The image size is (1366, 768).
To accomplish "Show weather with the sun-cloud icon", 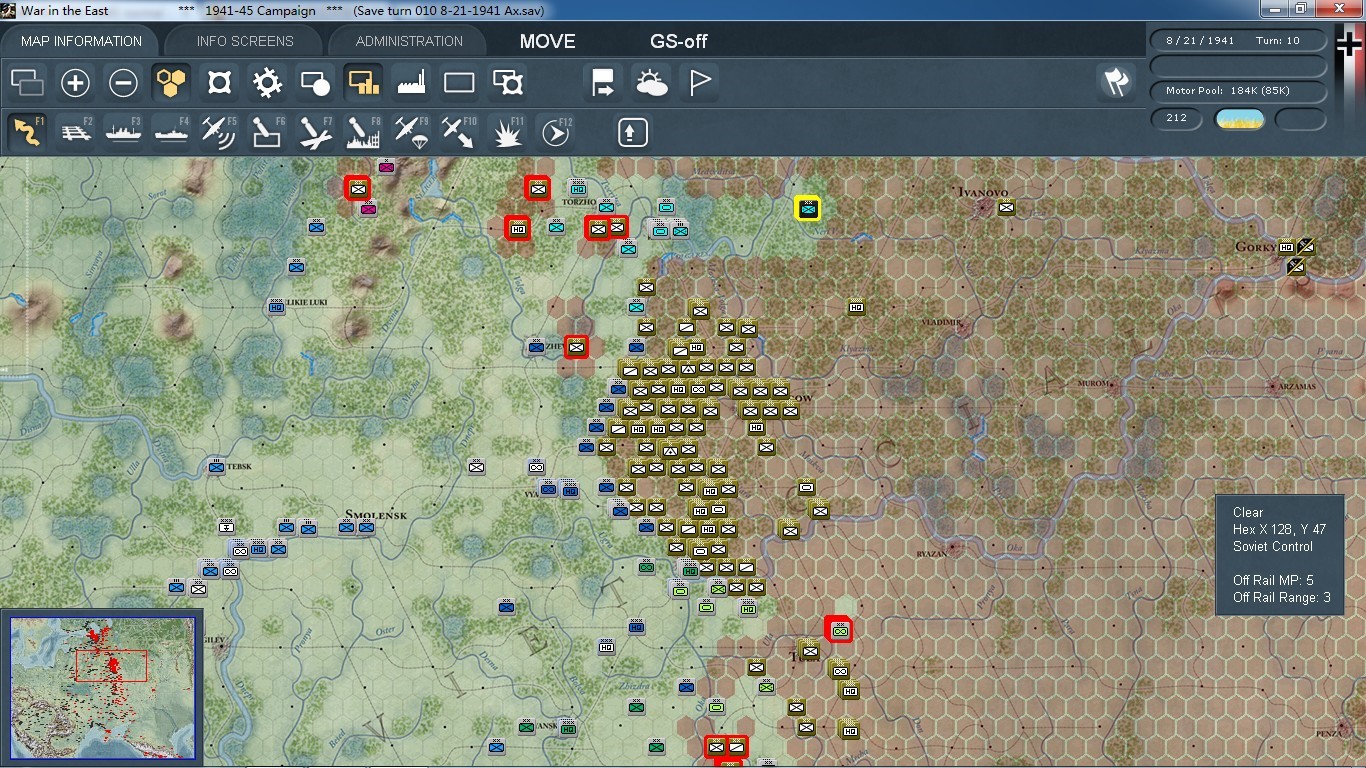I will 651,83.
